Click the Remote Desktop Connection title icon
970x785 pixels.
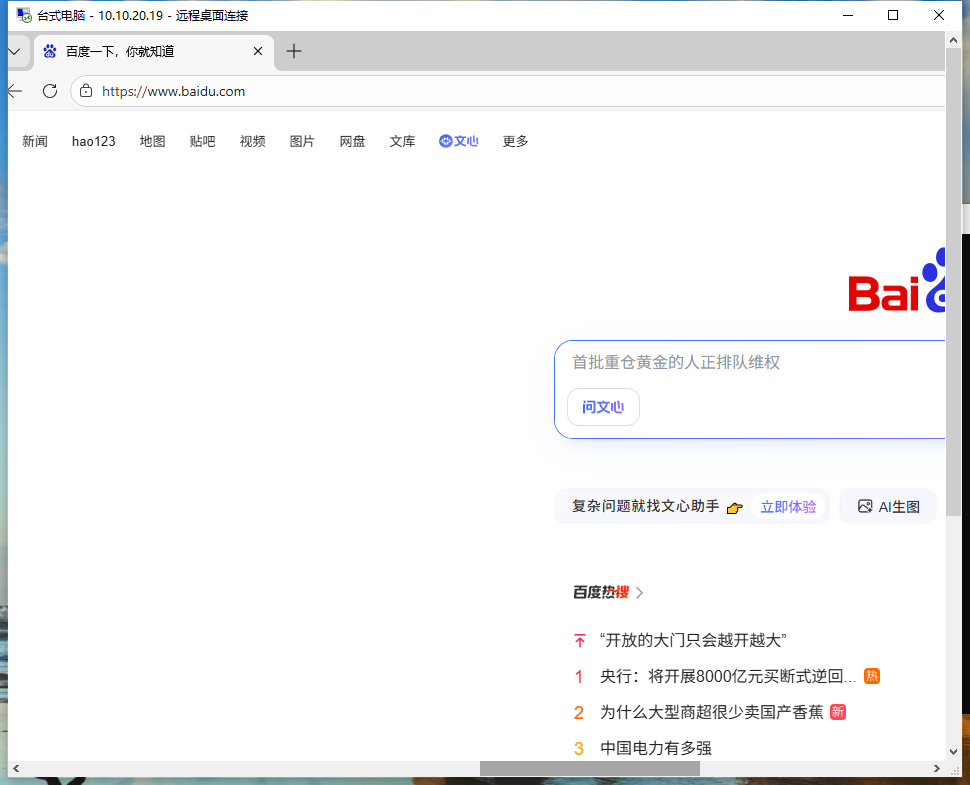coord(24,15)
